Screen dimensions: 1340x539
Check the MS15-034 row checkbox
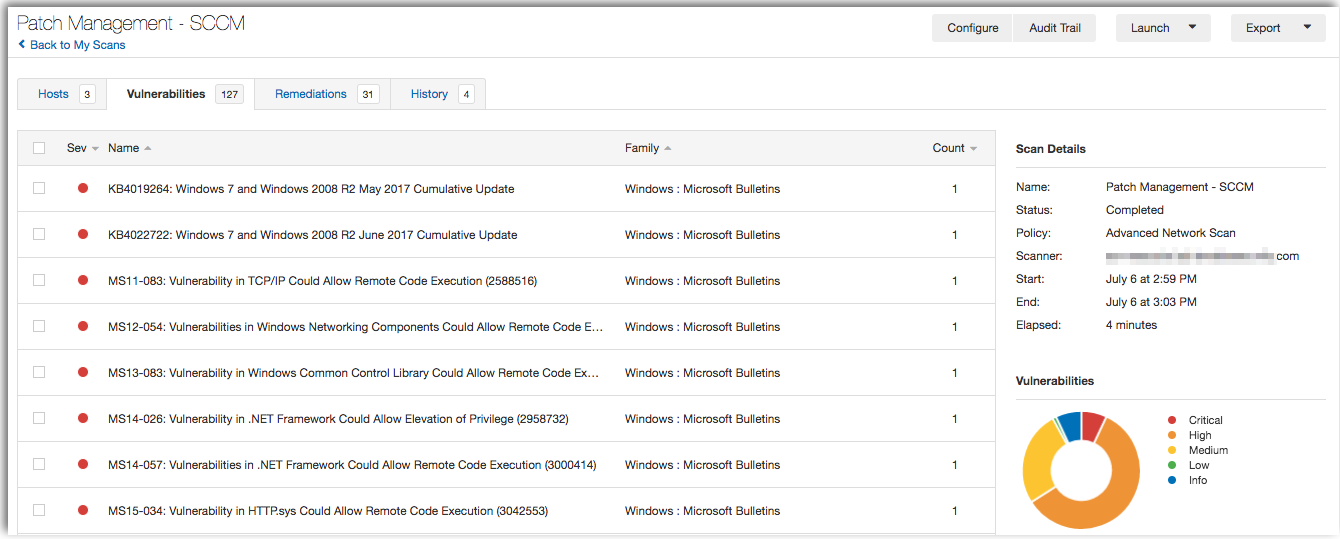coord(39,510)
